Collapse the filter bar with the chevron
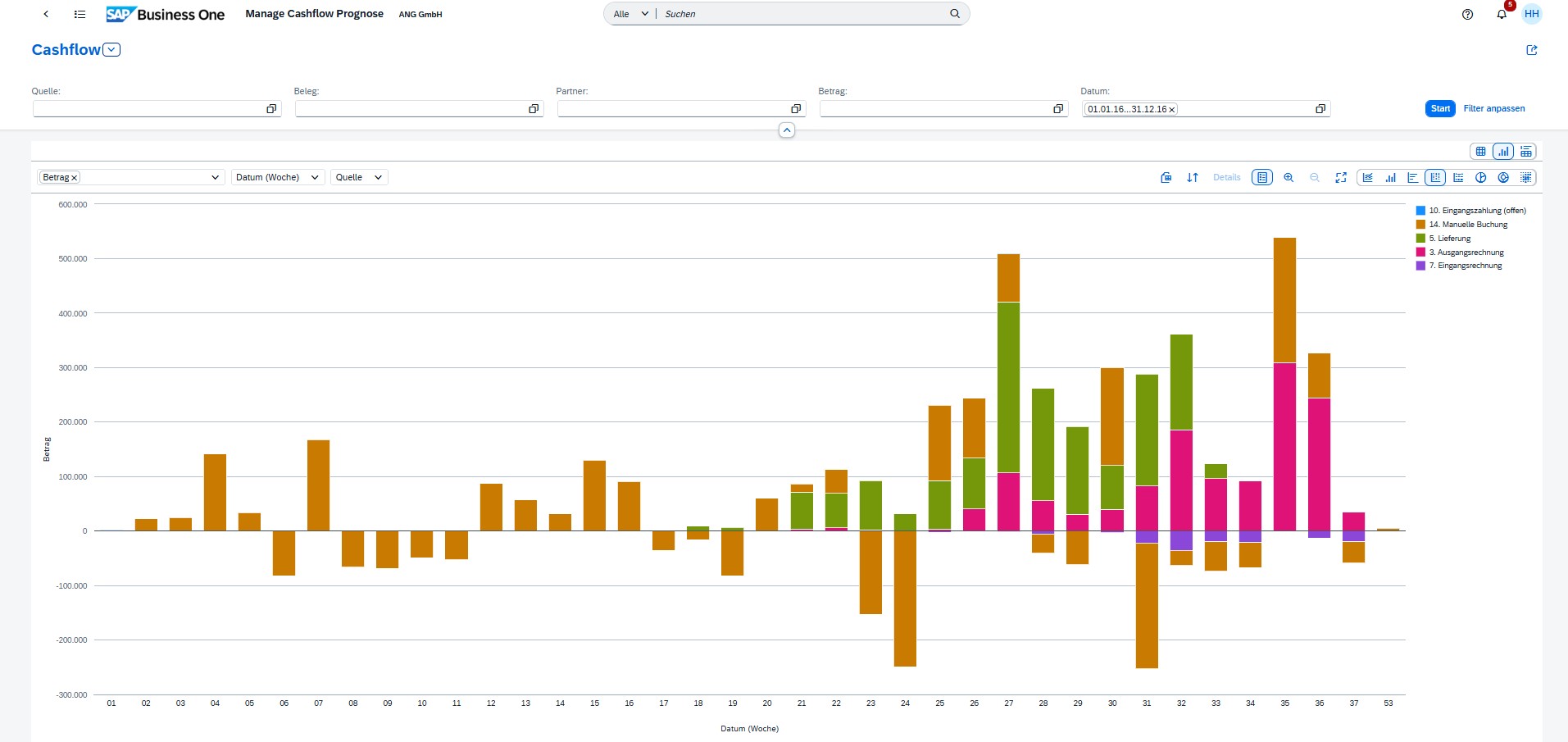1568x742 pixels. tap(786, 130)
